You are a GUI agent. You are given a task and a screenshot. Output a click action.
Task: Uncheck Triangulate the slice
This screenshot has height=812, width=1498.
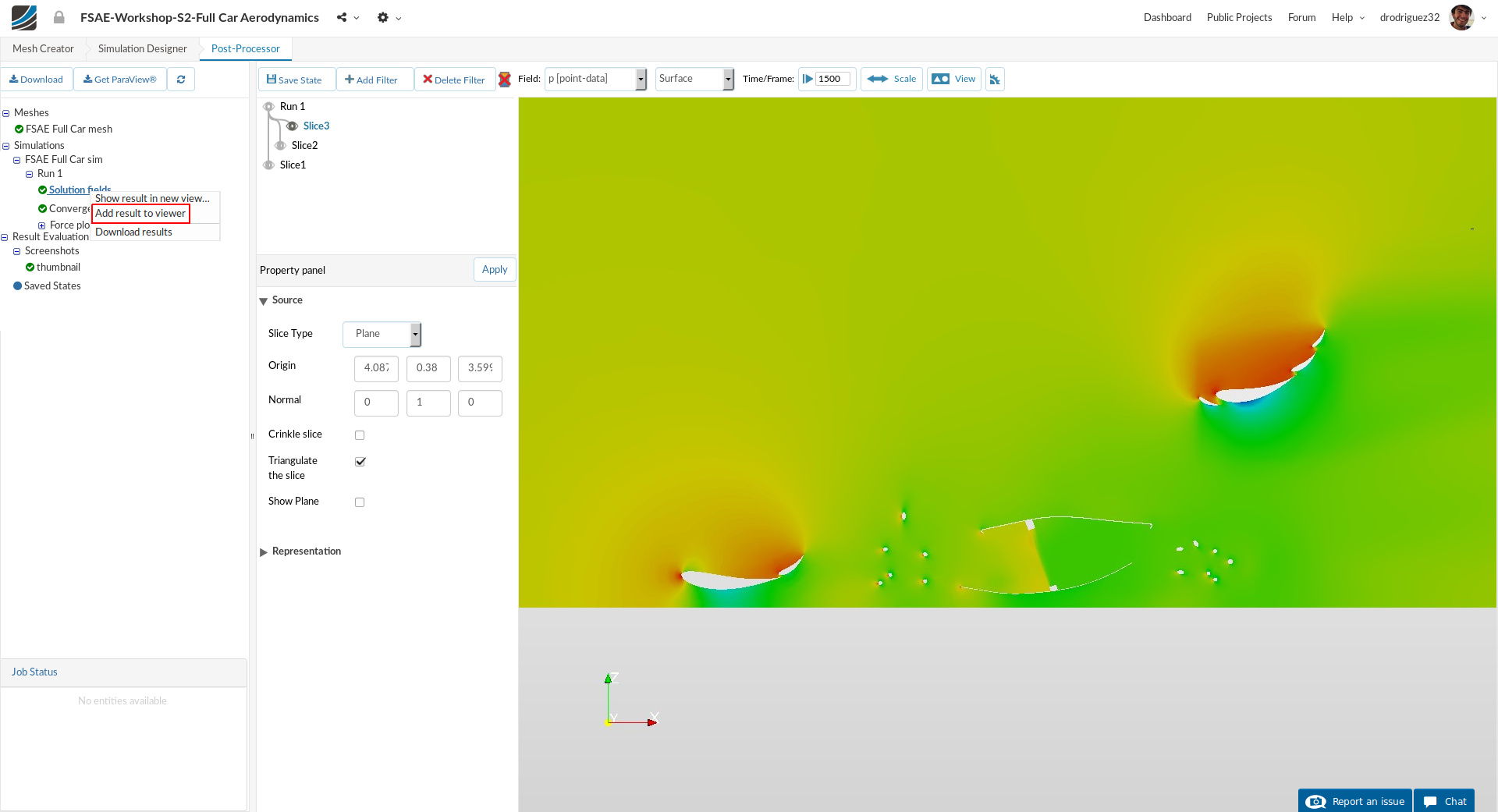[360, 462]
